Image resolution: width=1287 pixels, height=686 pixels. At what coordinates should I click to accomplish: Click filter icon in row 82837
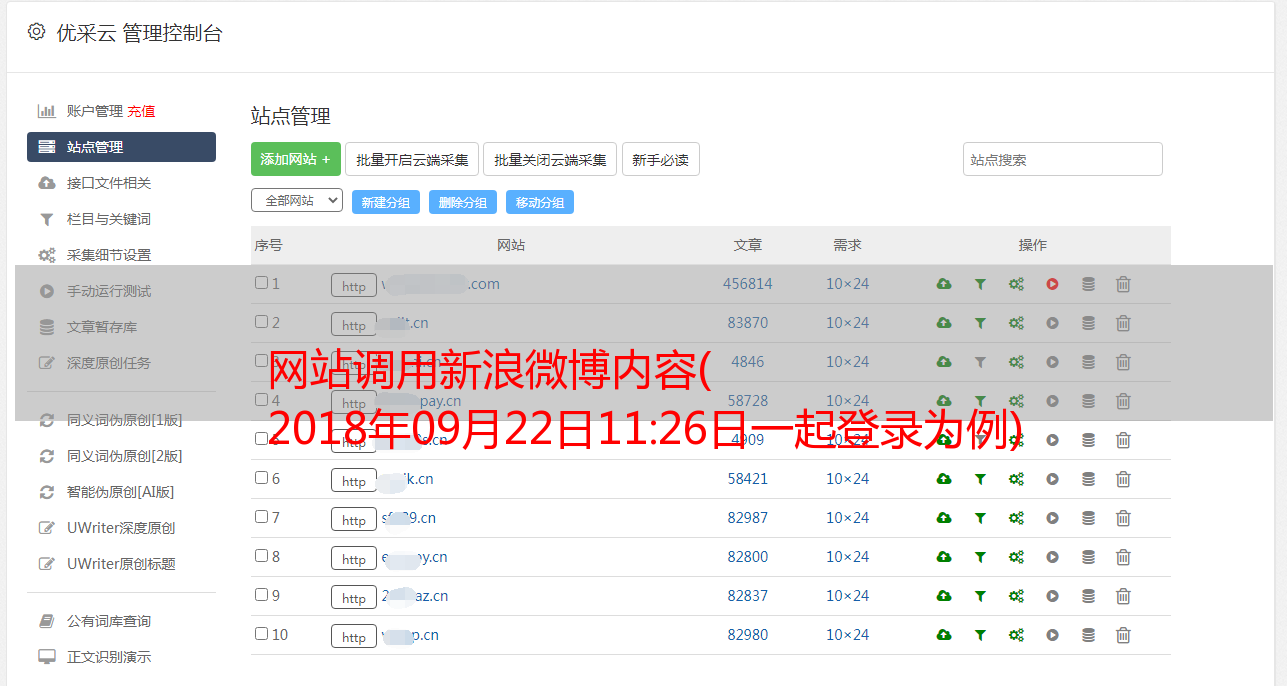tap(980, 596)
